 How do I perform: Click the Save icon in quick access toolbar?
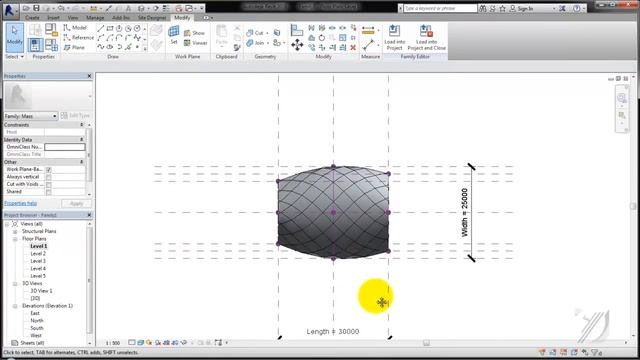(x=36, y=8)
